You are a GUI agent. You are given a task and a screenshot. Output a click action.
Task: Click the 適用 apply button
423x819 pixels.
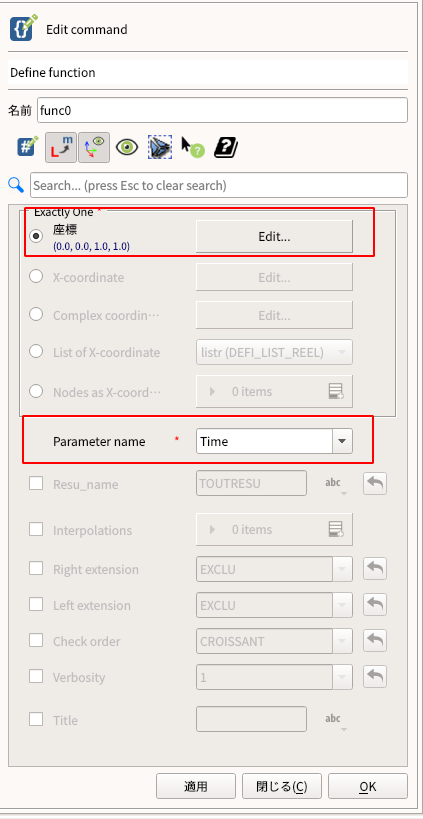pos(196,787)
